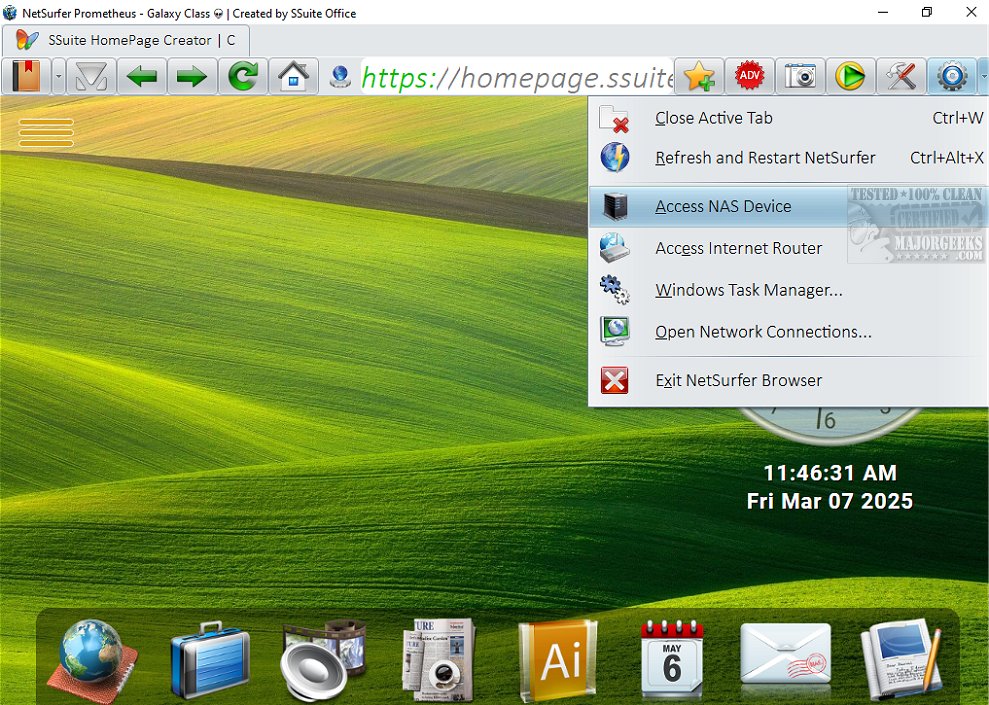Choose Open Network Connections... menu entry

click(788, 332)
